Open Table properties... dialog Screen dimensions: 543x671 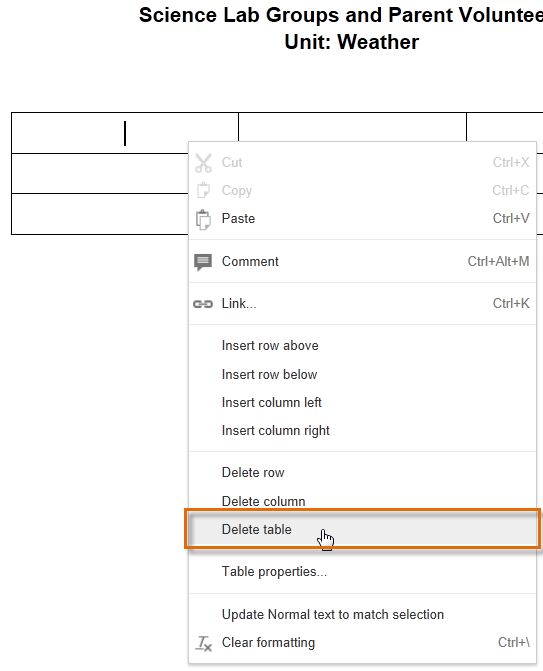tap(362, 572)
